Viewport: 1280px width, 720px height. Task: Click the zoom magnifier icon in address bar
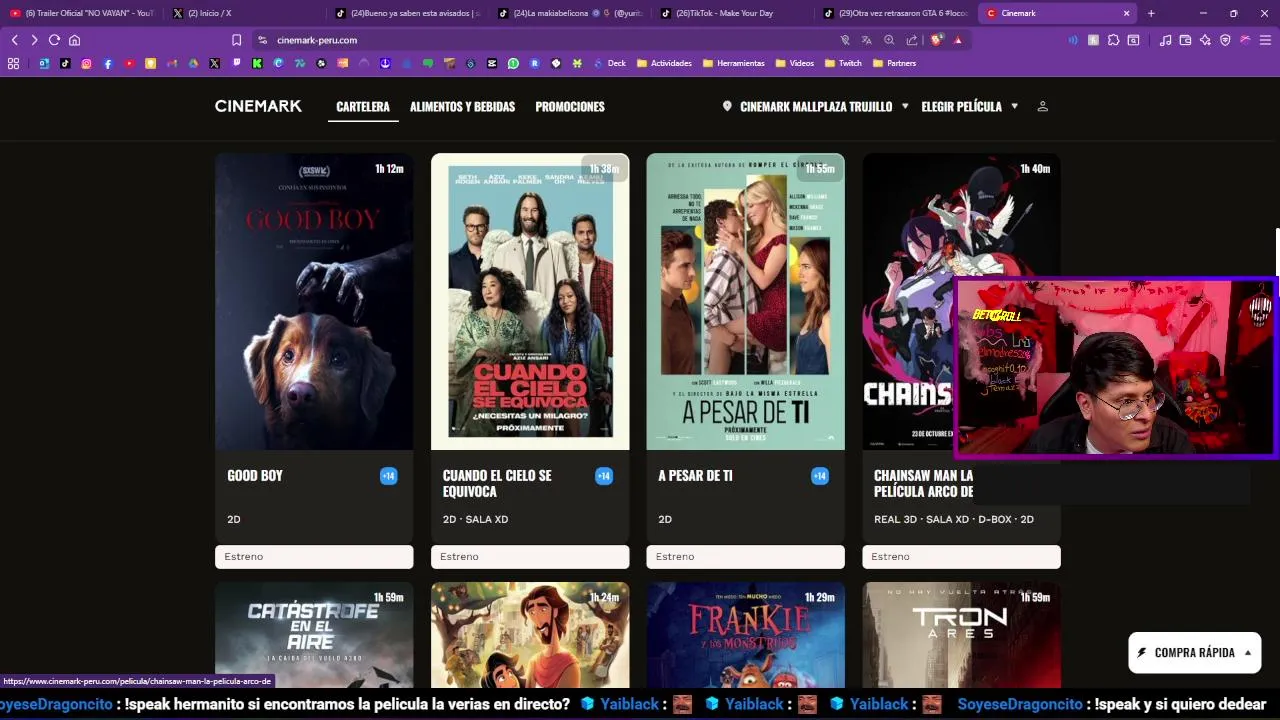coord(889,40)
